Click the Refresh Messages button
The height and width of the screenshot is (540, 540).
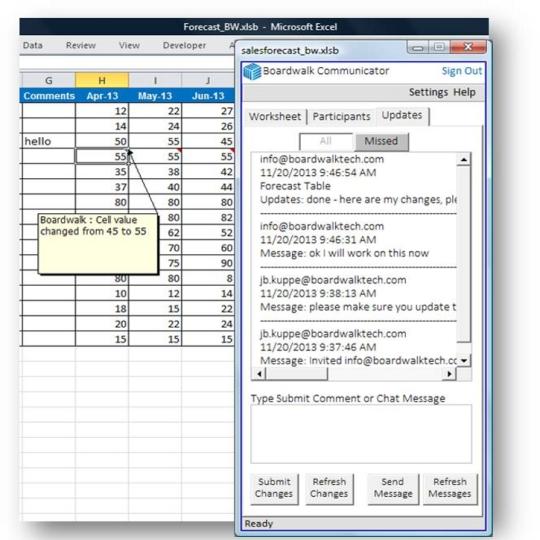click(450, 488)
